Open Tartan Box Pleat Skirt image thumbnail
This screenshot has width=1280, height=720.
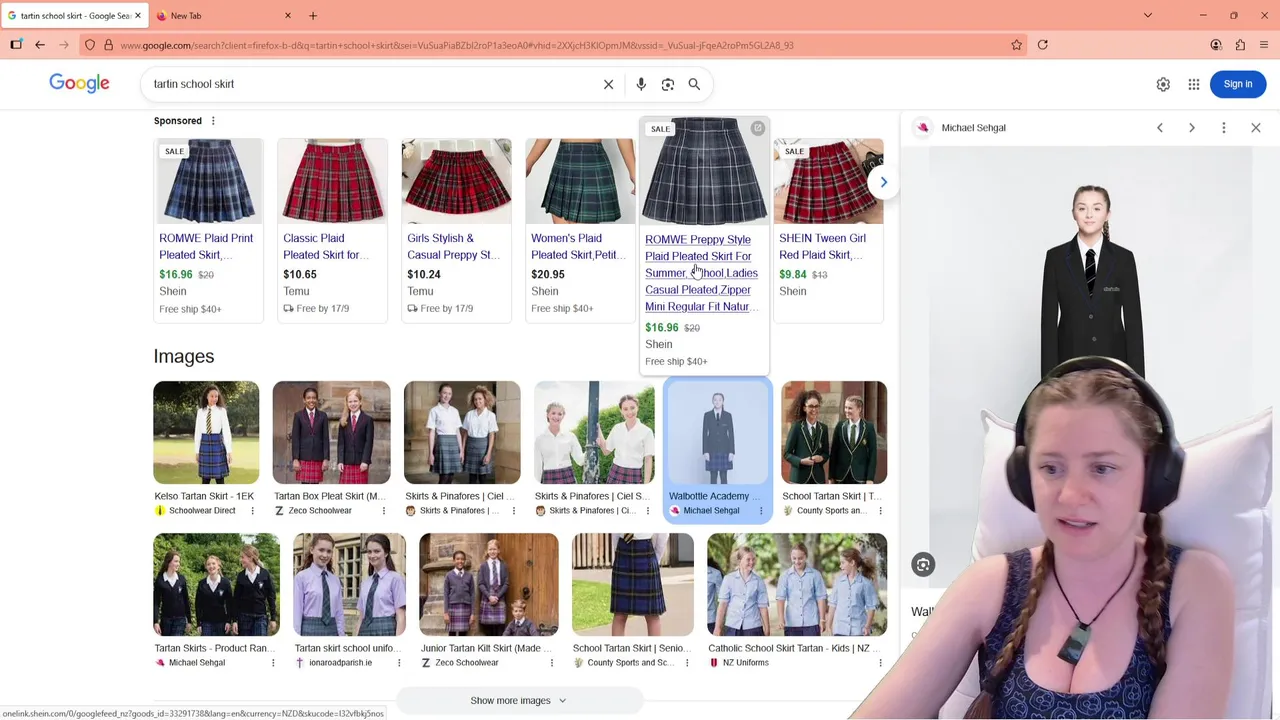[331, 432]
